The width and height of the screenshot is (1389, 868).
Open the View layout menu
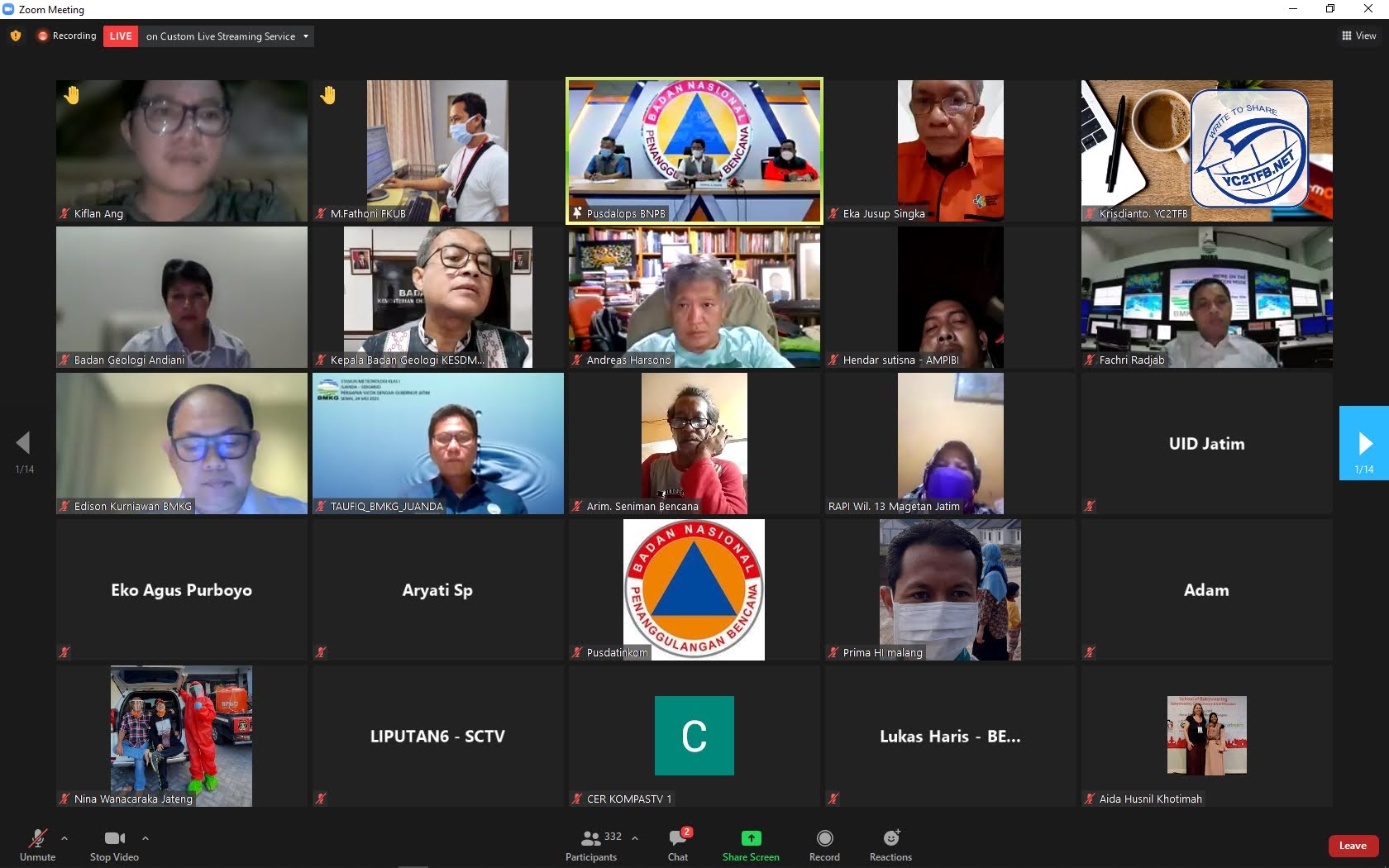point(1358,36)
